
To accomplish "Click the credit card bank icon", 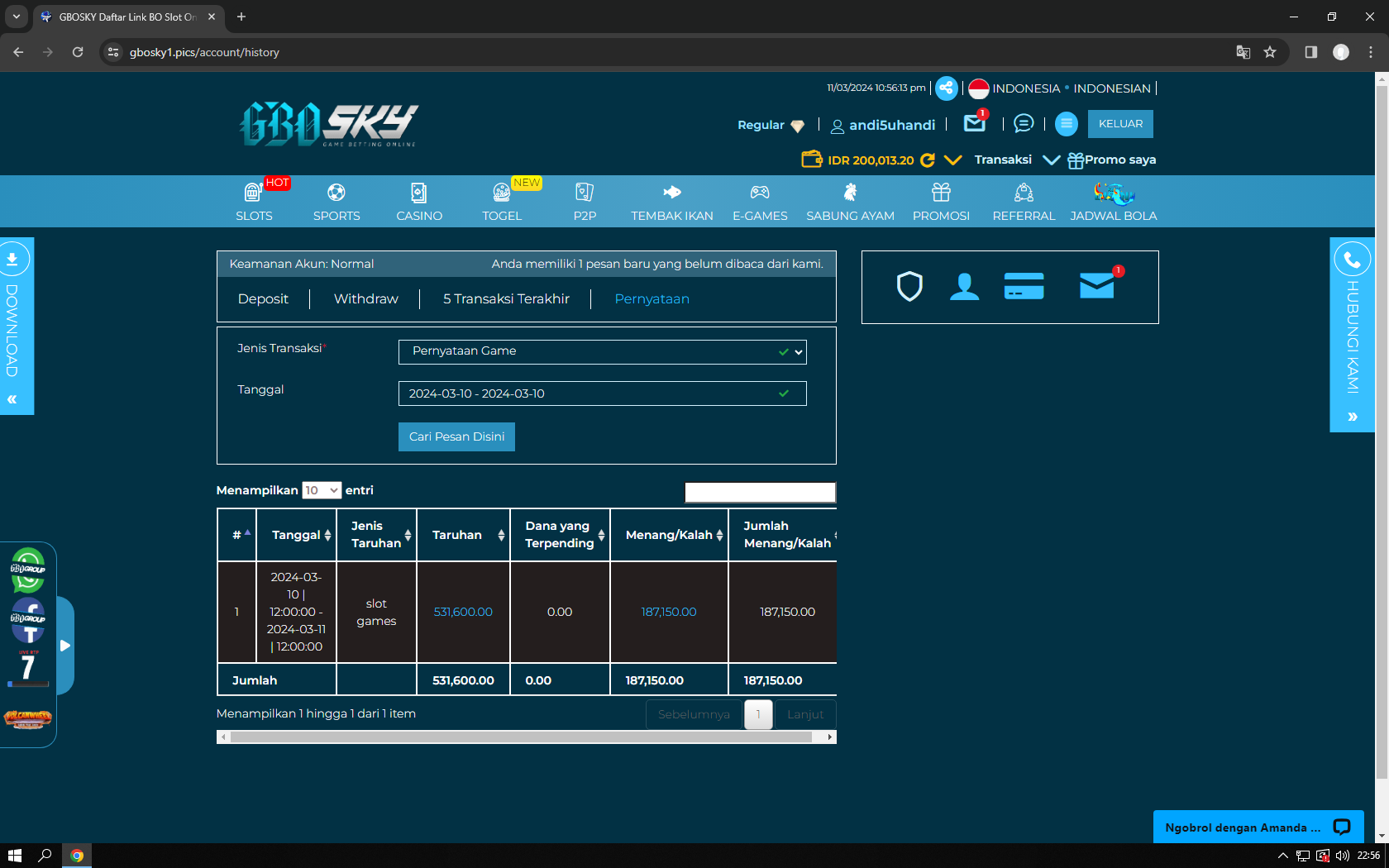I will click(x=1024, y=287).
